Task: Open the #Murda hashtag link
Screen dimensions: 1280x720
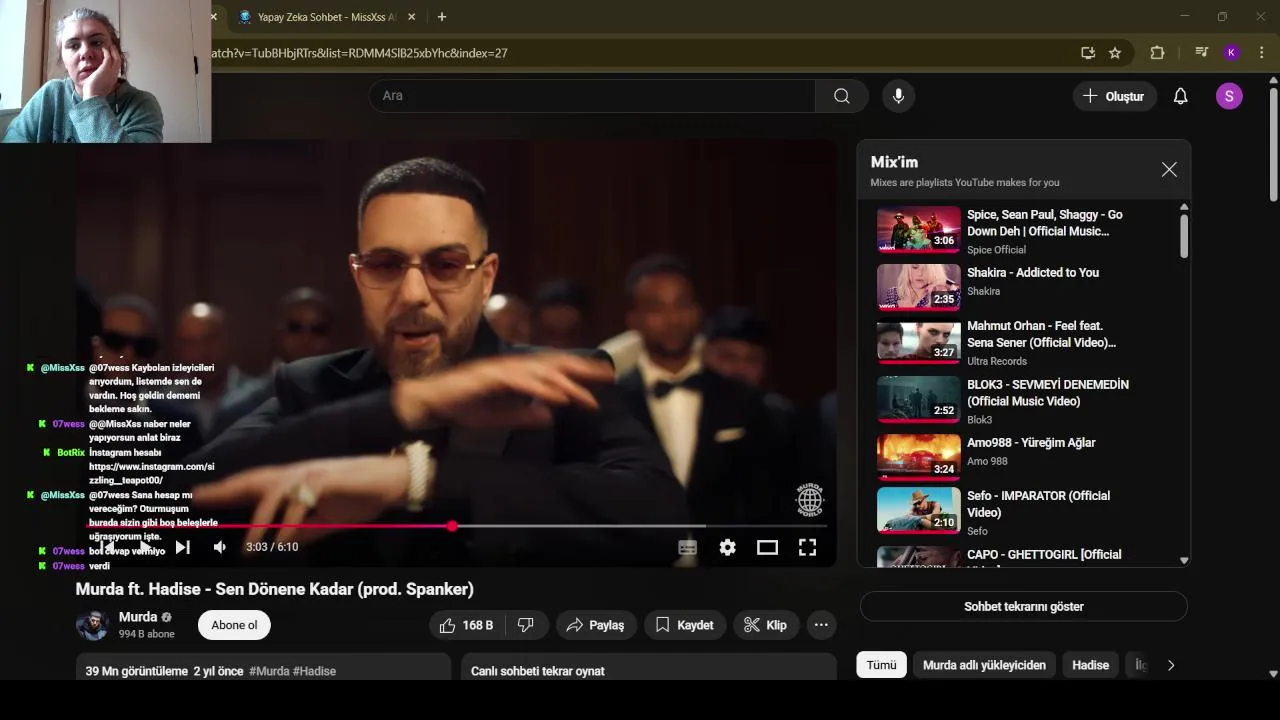Action: point(269,671)
